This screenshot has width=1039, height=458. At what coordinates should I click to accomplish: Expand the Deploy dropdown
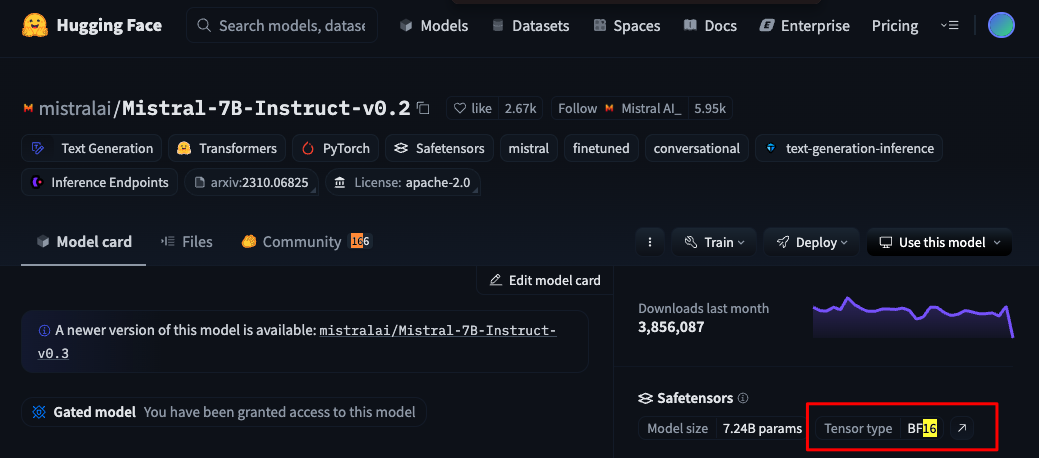pyautogui.click(x=811, y=243)
